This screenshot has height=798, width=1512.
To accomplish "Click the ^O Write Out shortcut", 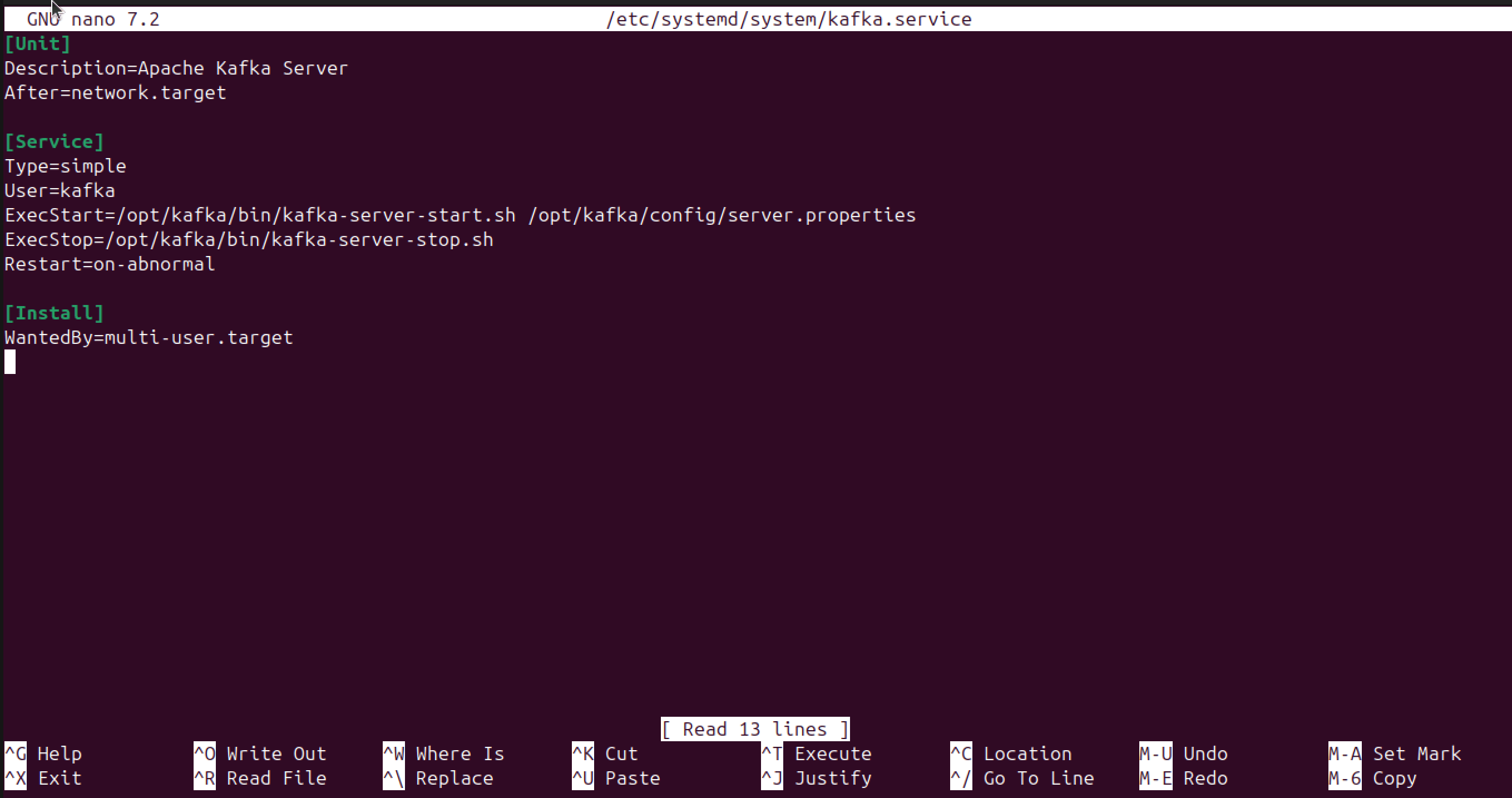I will click(260, 753).
